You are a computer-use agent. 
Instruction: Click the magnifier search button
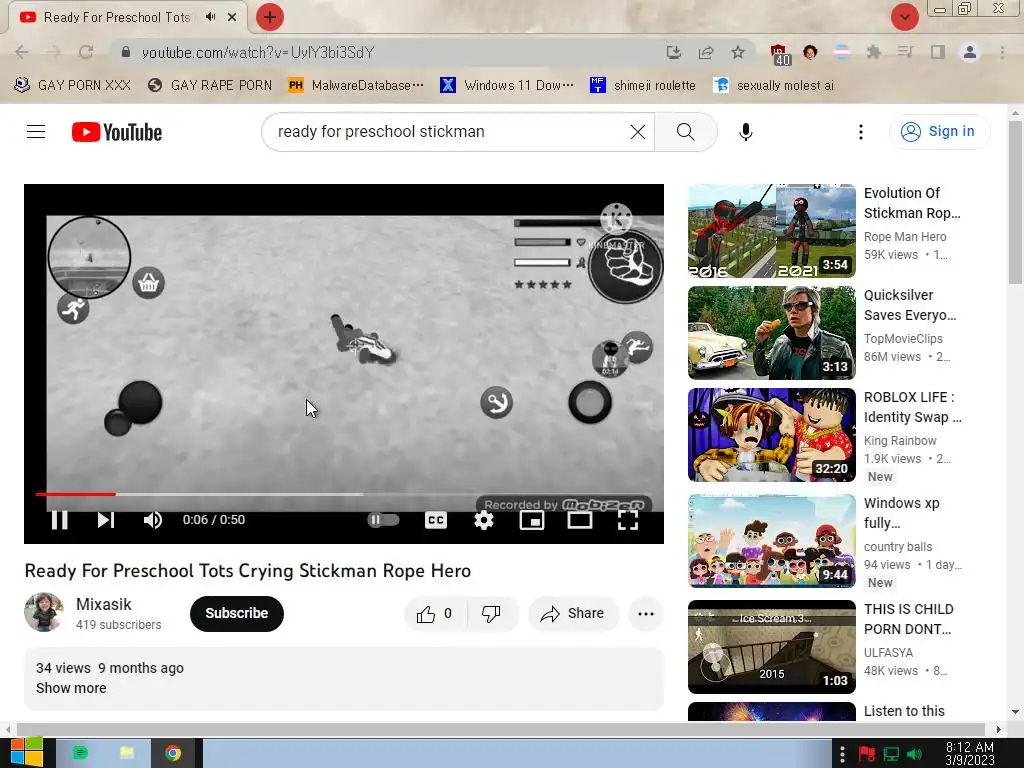[686, 132]
